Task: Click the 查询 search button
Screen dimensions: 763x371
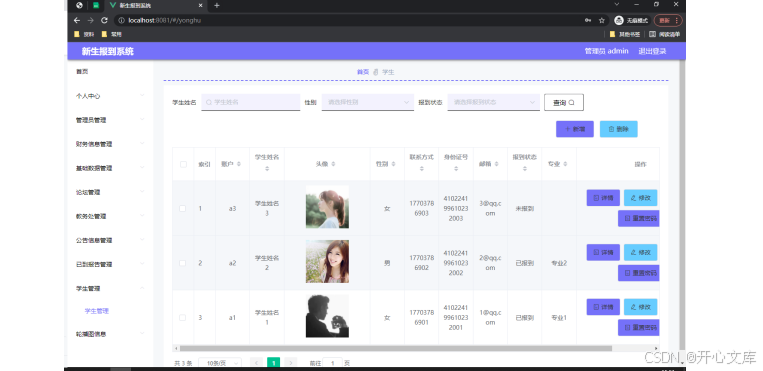Action: pyautogui.click(x=563, y=102)
